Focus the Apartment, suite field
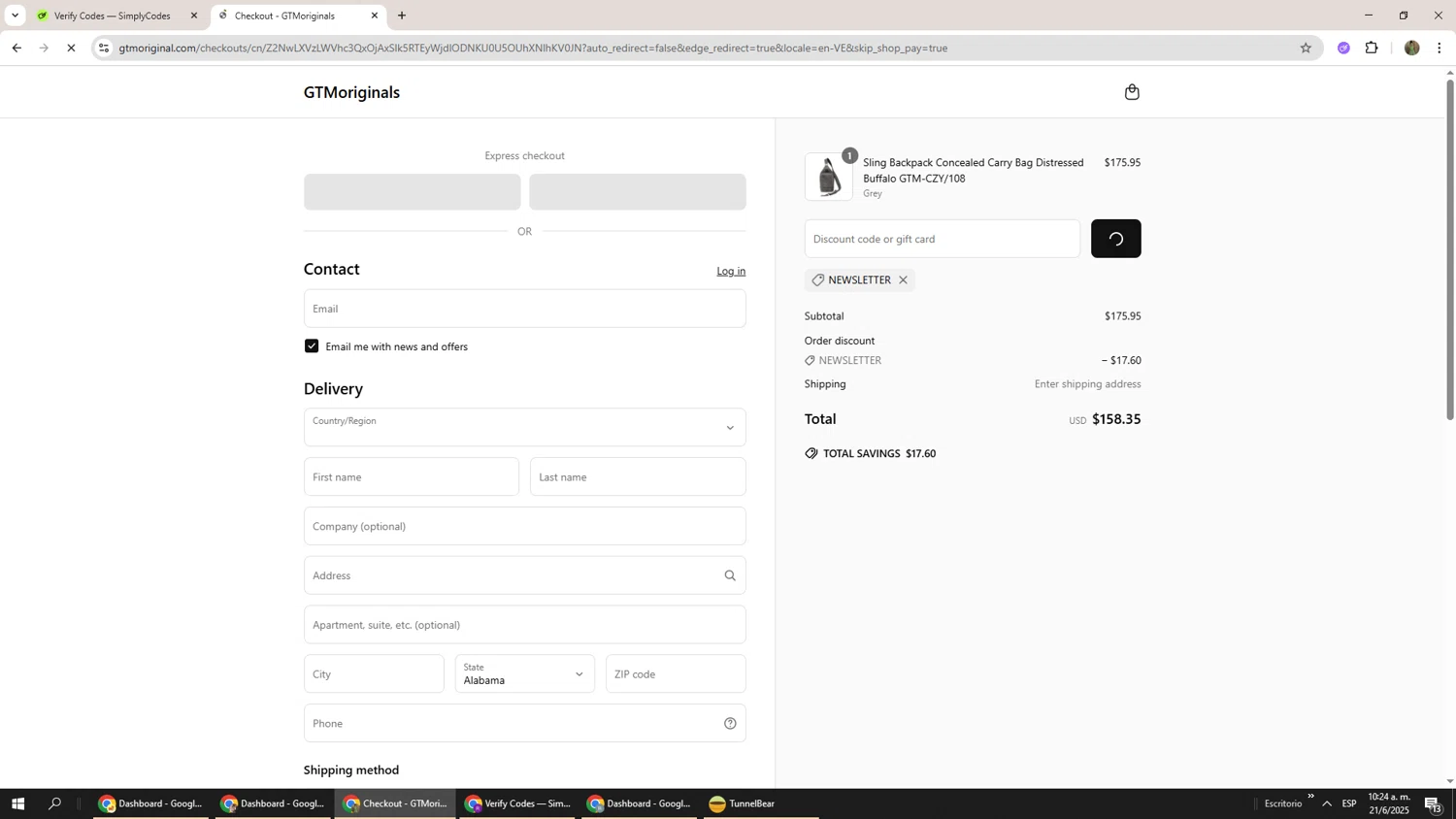1456x819 pixels. tap(525, 625)
